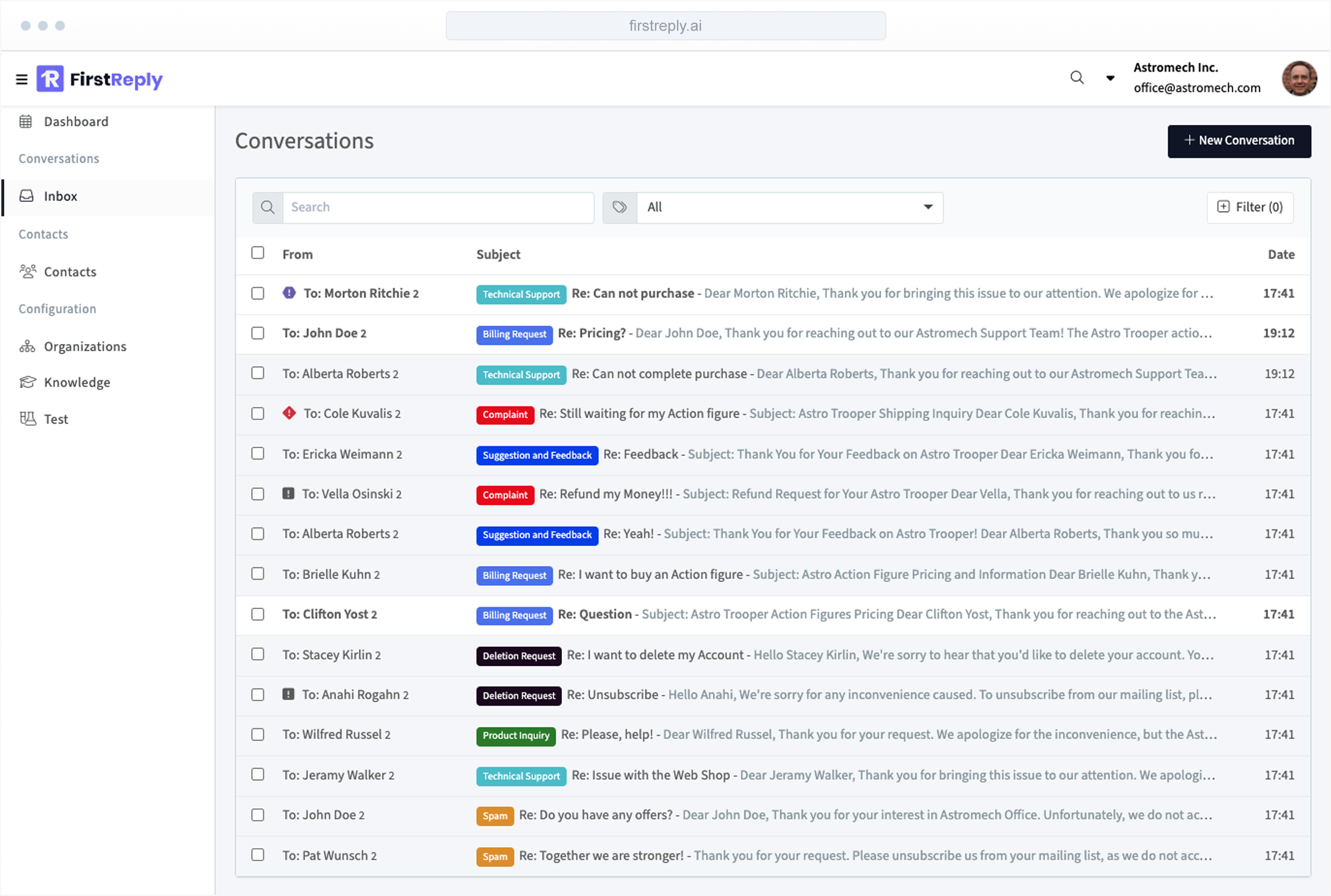The image size is (1331, 896).
Task: Select the Pat Wunsch conversation checkbox
Action: (258, 855)
